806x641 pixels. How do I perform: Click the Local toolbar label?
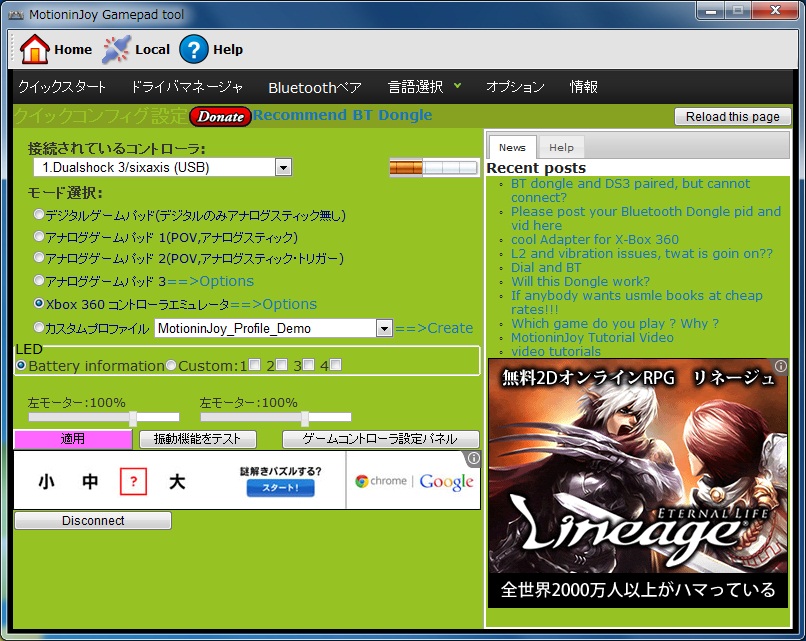point(152,49)
